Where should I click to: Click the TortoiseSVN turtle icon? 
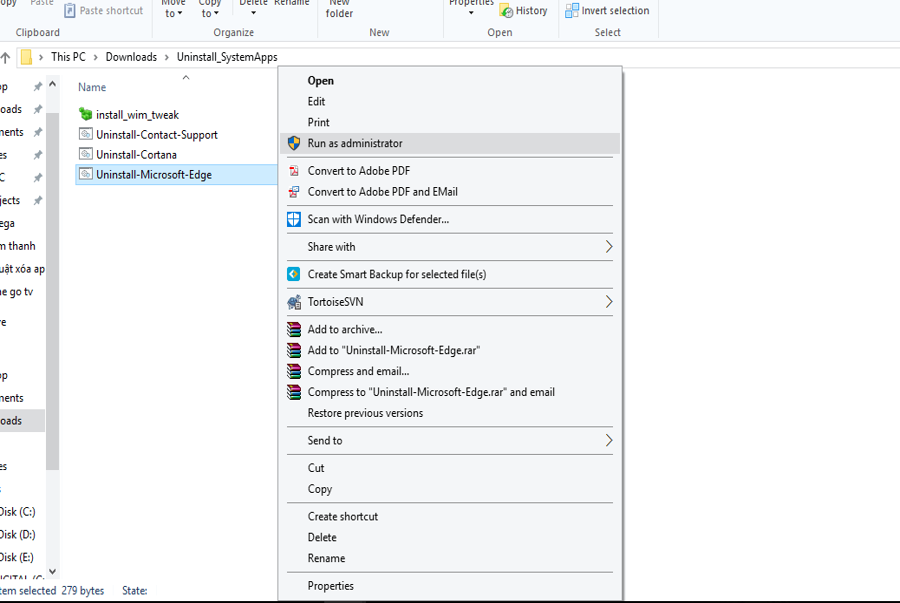294,302
